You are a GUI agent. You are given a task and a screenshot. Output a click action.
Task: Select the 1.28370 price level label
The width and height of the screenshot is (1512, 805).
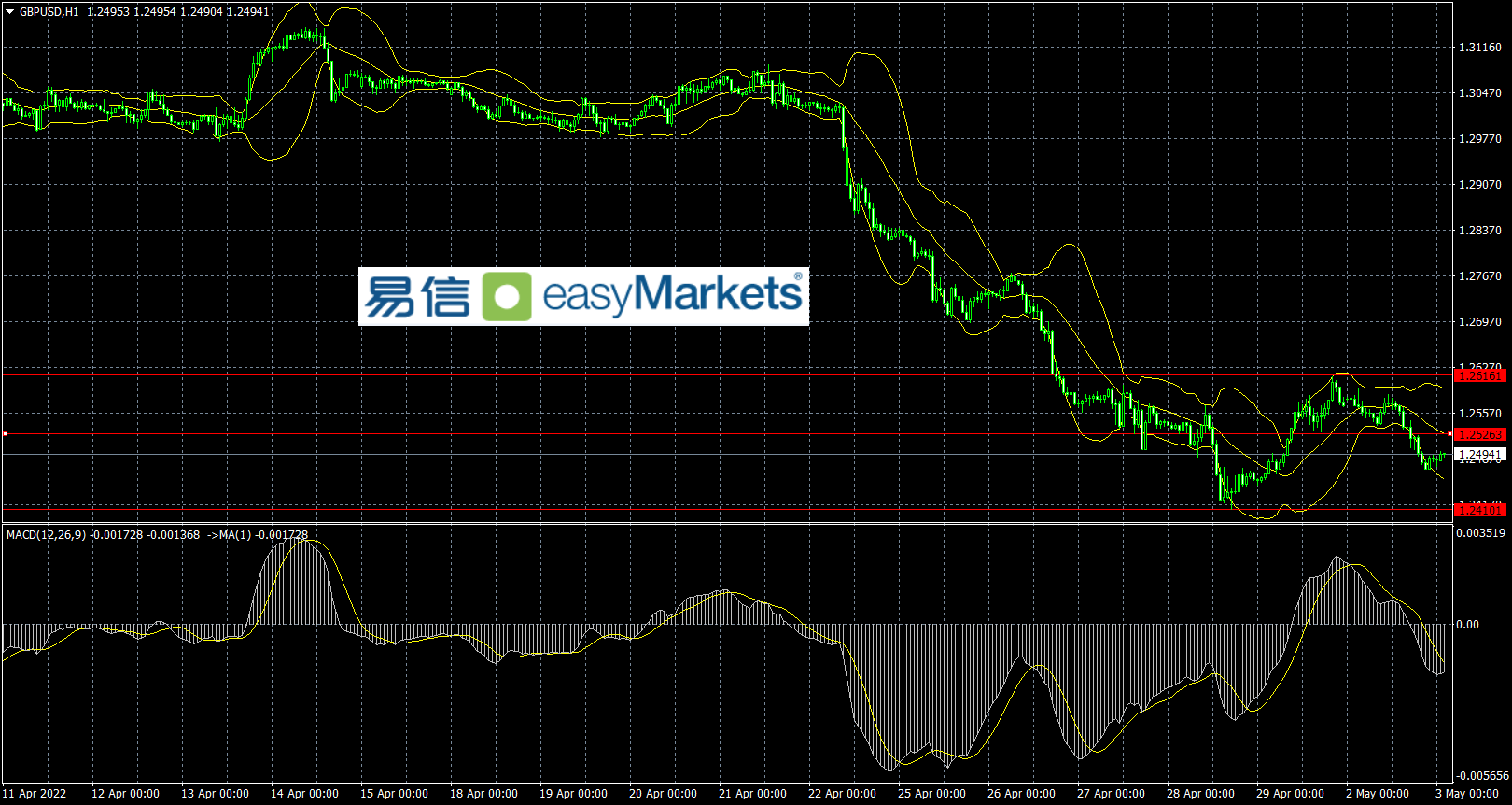pyautogui.click(x=1480, y=231)
